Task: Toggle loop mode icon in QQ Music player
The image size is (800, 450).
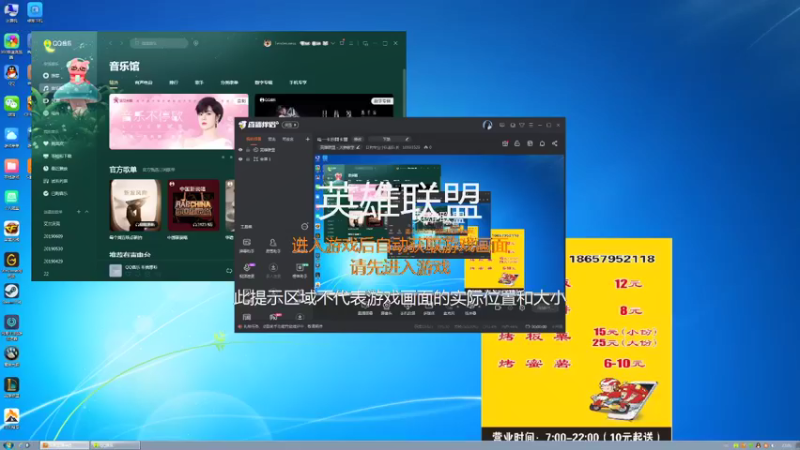Action: [229, 271]
